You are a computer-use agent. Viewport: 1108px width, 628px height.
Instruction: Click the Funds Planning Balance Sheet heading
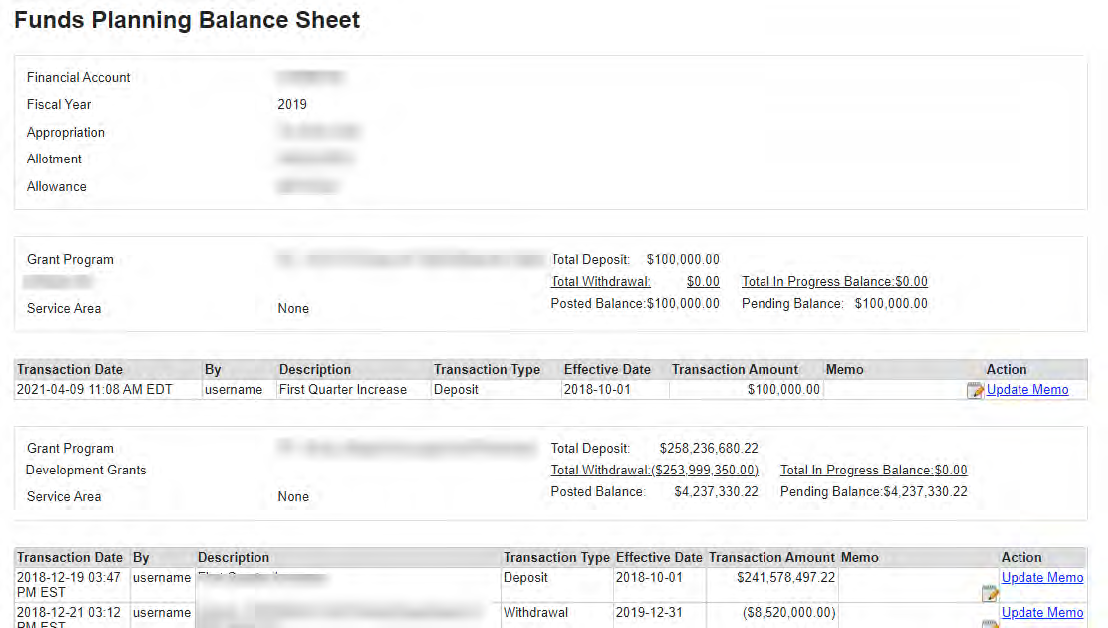[x=187, y=20]
